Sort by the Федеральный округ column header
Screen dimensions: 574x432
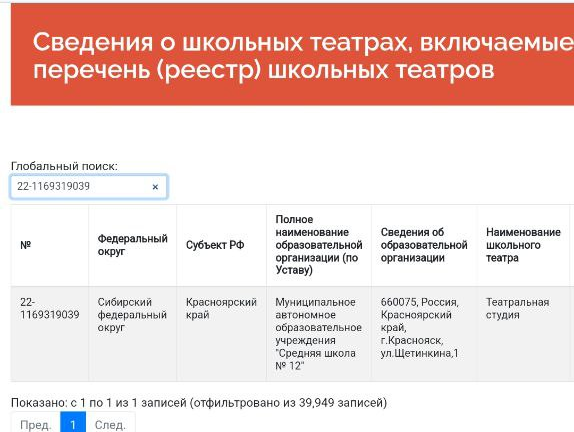(x=133, y=245)
